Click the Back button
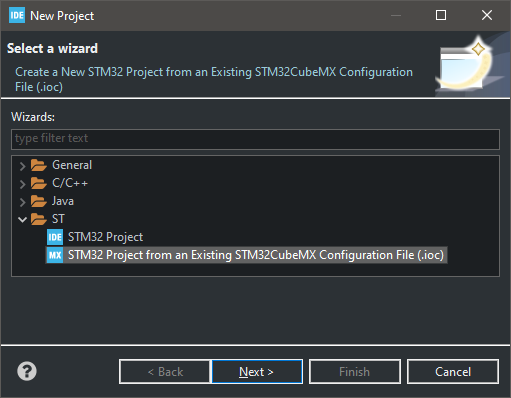The width and height of the screenshot is (511, 398). [165, 372]
